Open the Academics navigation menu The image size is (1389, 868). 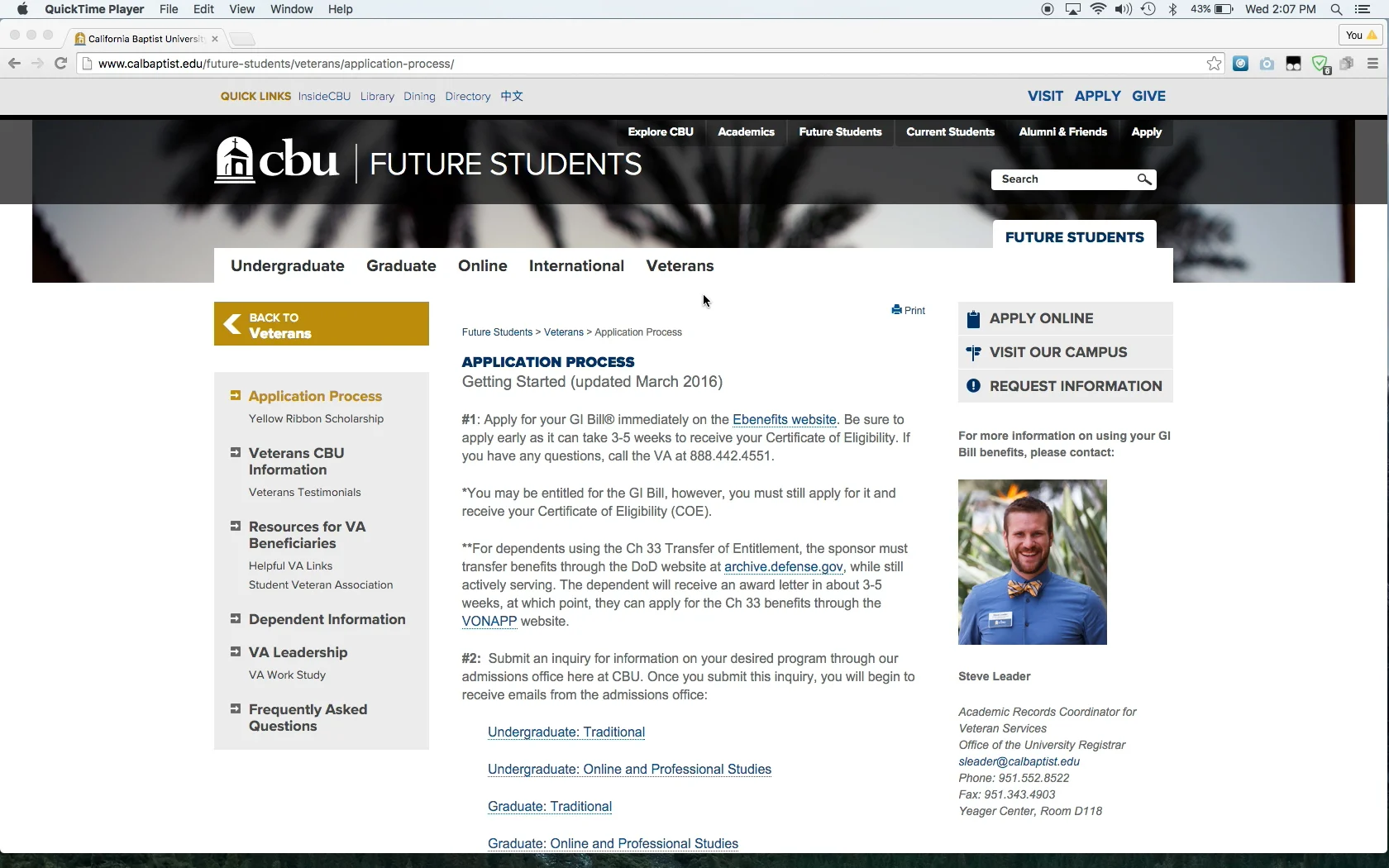(746, 132)
